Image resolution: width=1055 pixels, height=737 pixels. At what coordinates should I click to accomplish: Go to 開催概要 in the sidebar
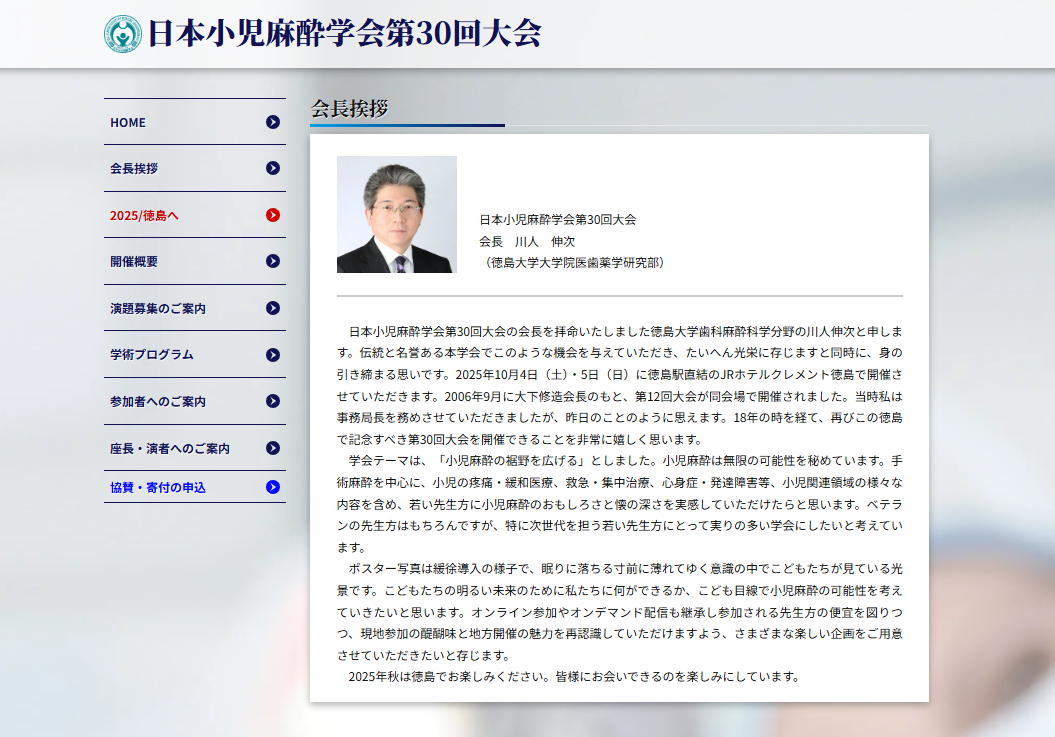point(194,261)
